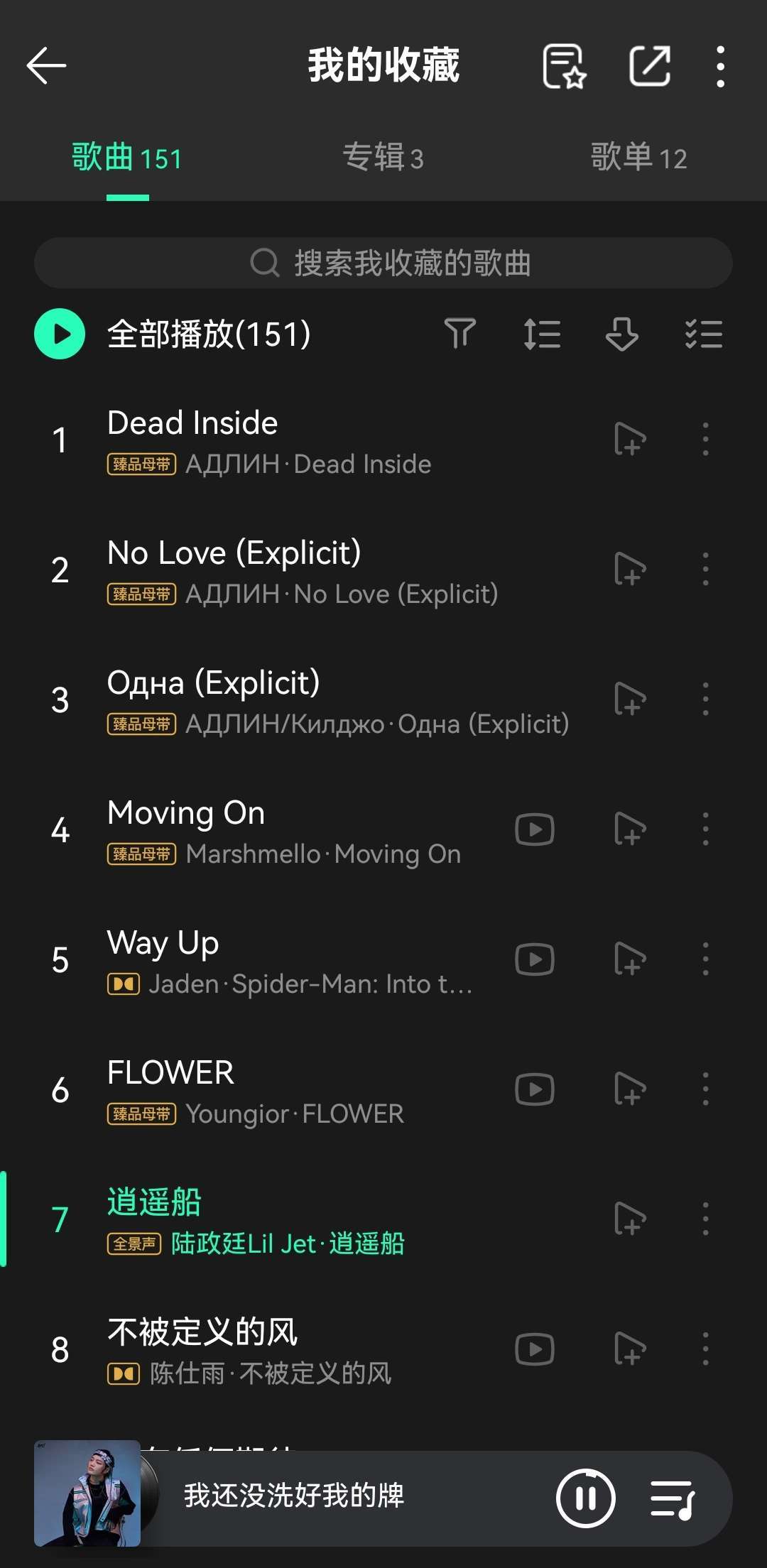Open the now-playing album cover thumbnail
767x1568 pixels.
click(87, 1493)
